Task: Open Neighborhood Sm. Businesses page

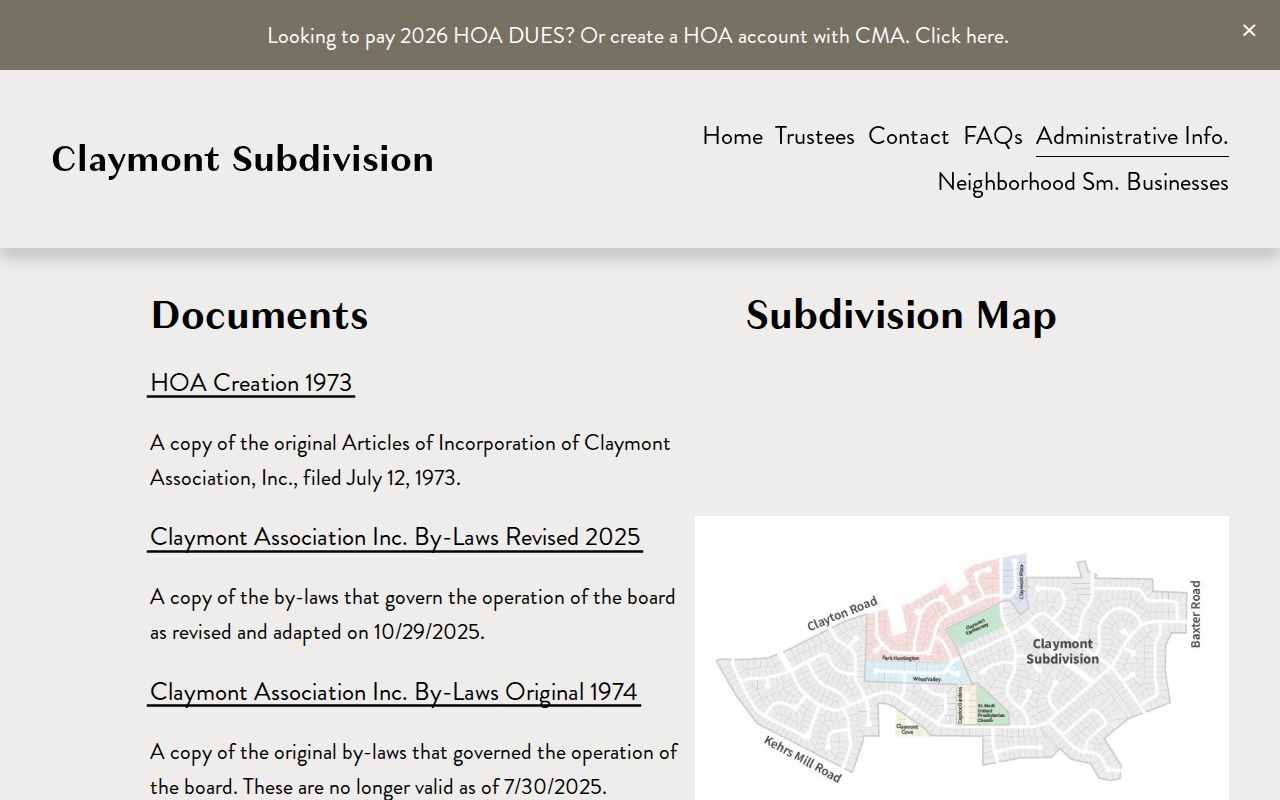Action: coord(1083,182)
